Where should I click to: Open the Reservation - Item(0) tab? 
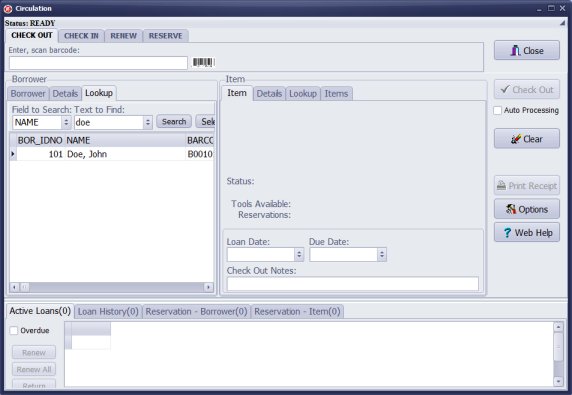[297, 311]
